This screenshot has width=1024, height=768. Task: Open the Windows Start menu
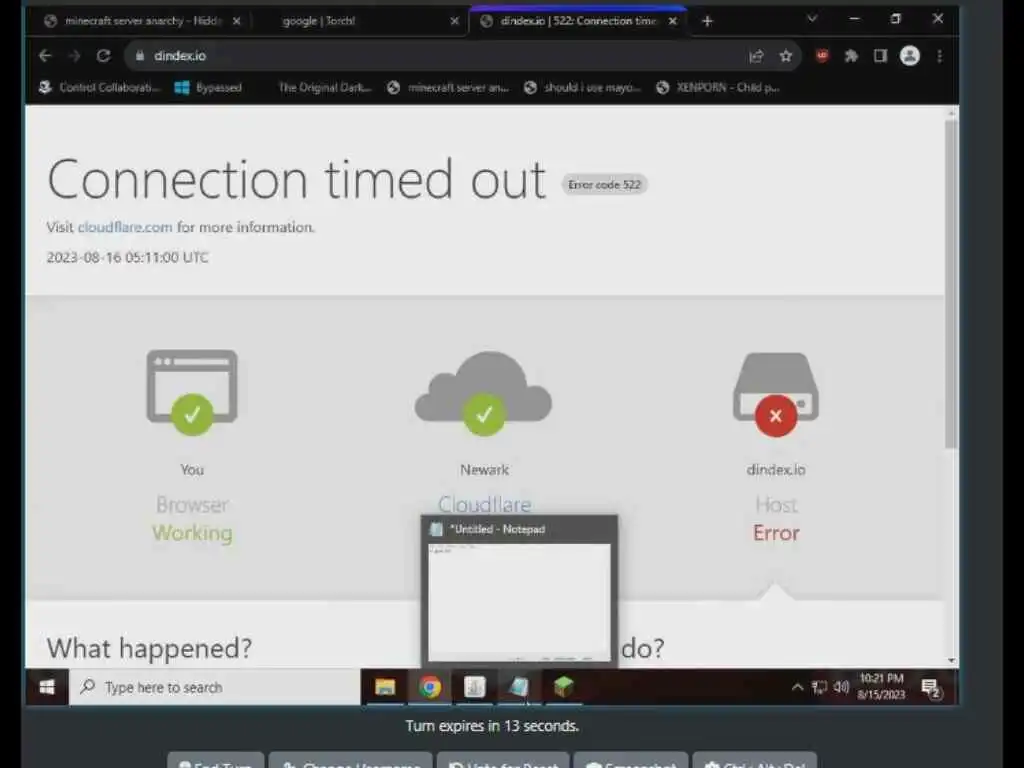(47, 687)
